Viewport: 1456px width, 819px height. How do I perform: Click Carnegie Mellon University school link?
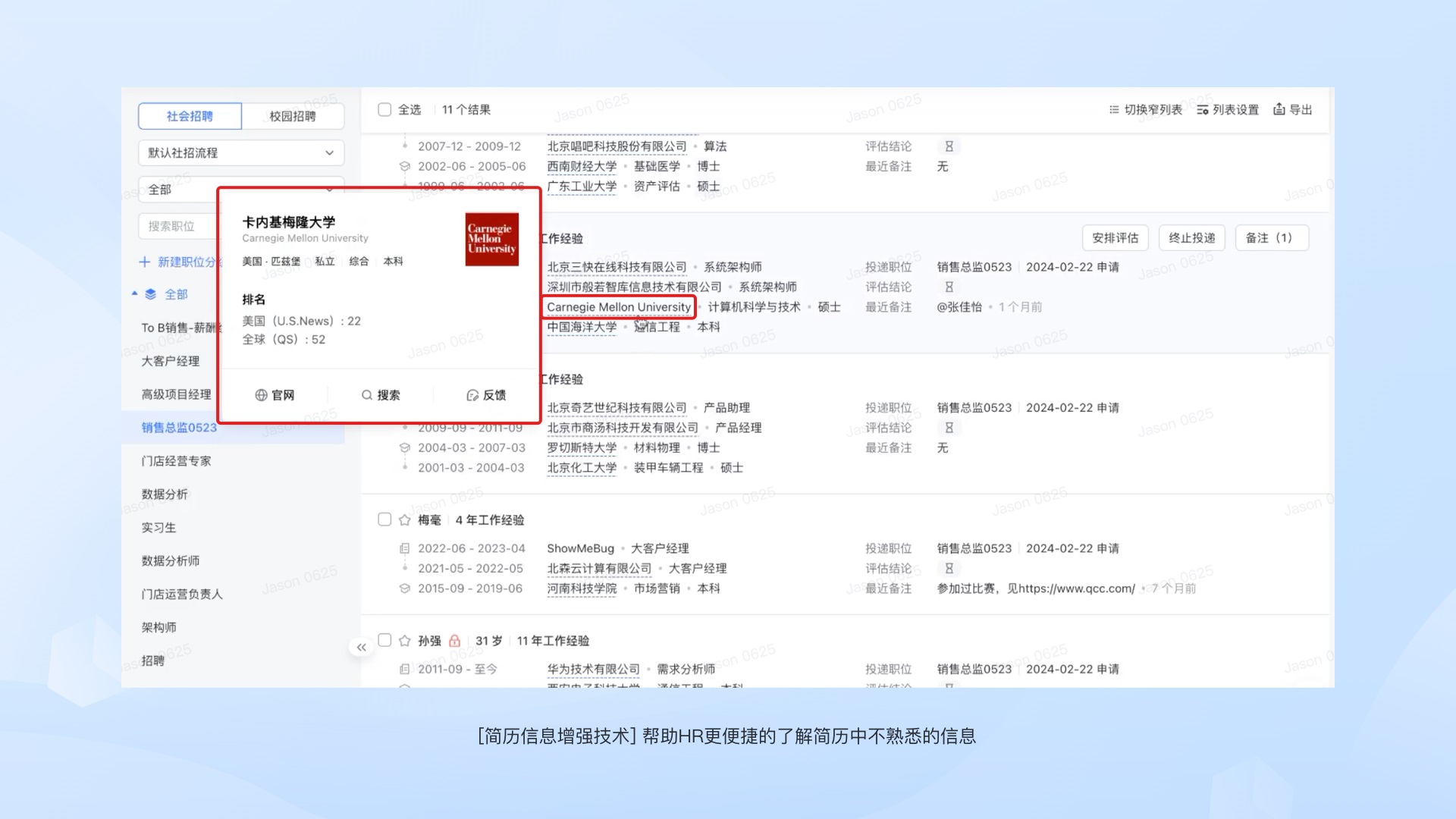pyautogui.click(x=619, y=307)
